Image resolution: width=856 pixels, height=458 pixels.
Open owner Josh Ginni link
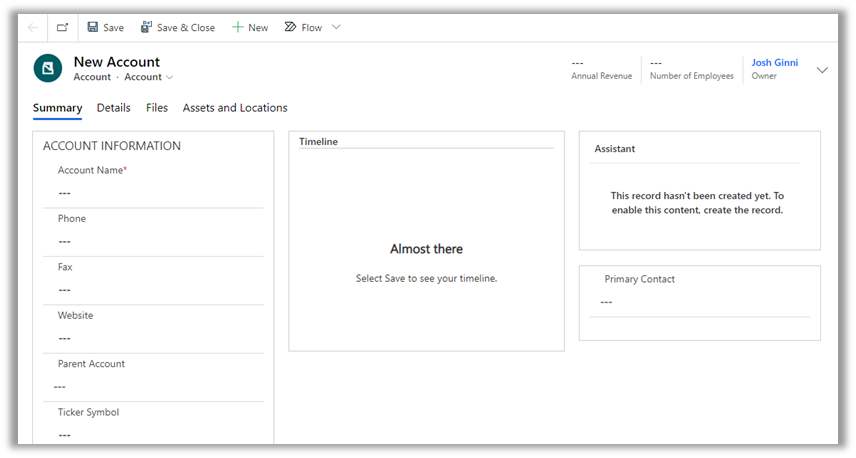(775, 63)
